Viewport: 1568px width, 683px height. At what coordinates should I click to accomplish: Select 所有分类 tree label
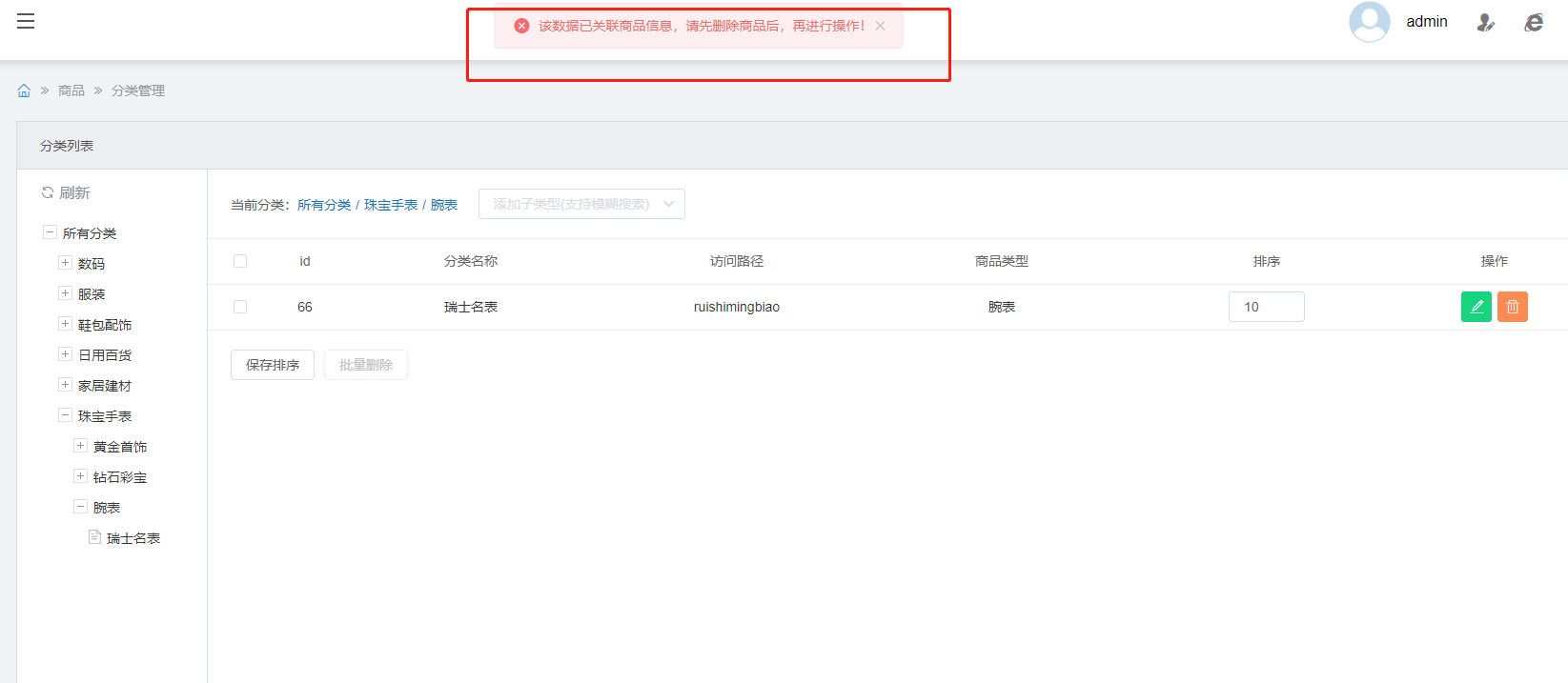coord(90,233)
